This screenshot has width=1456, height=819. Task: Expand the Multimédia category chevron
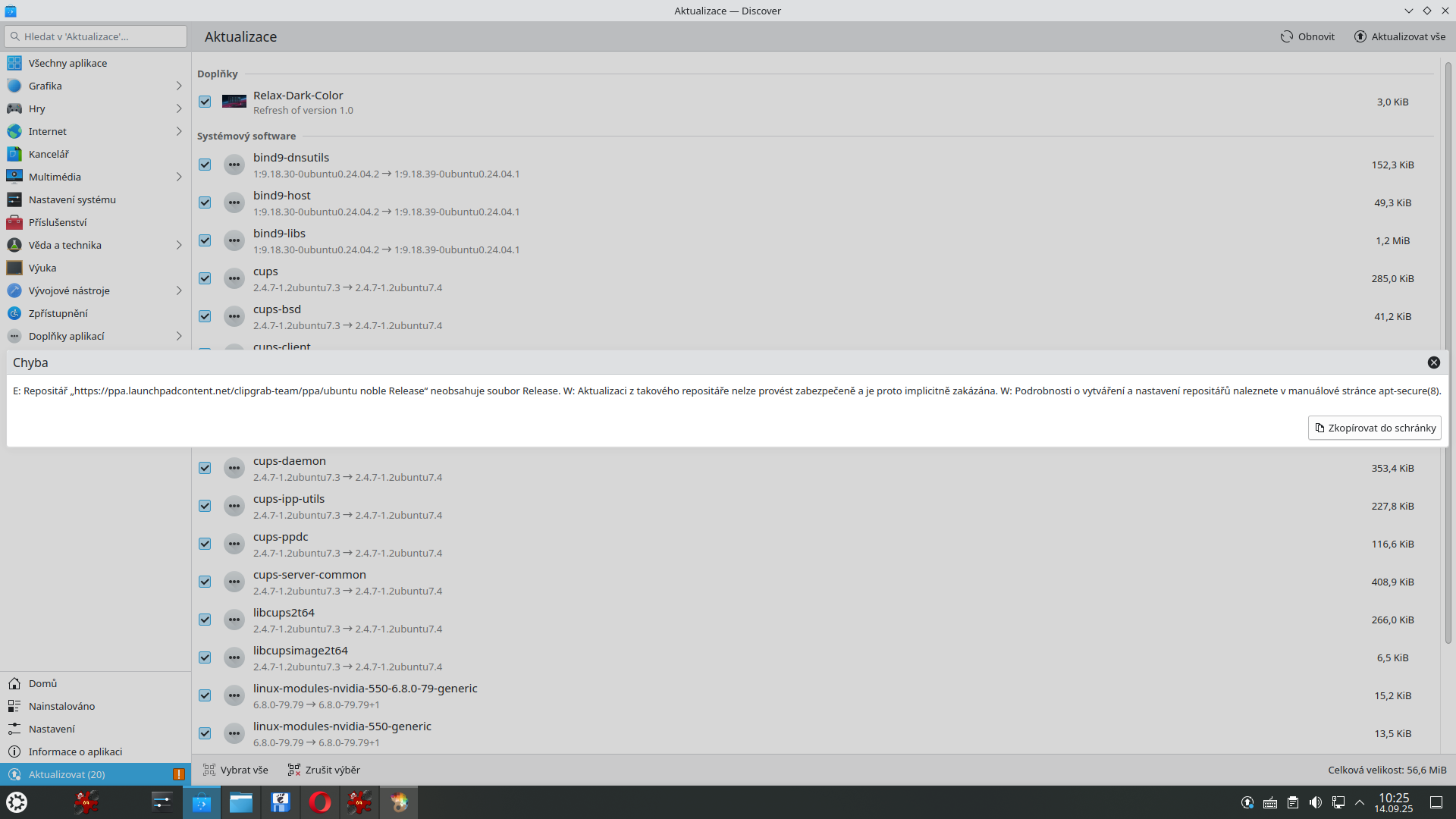point(179,177)
